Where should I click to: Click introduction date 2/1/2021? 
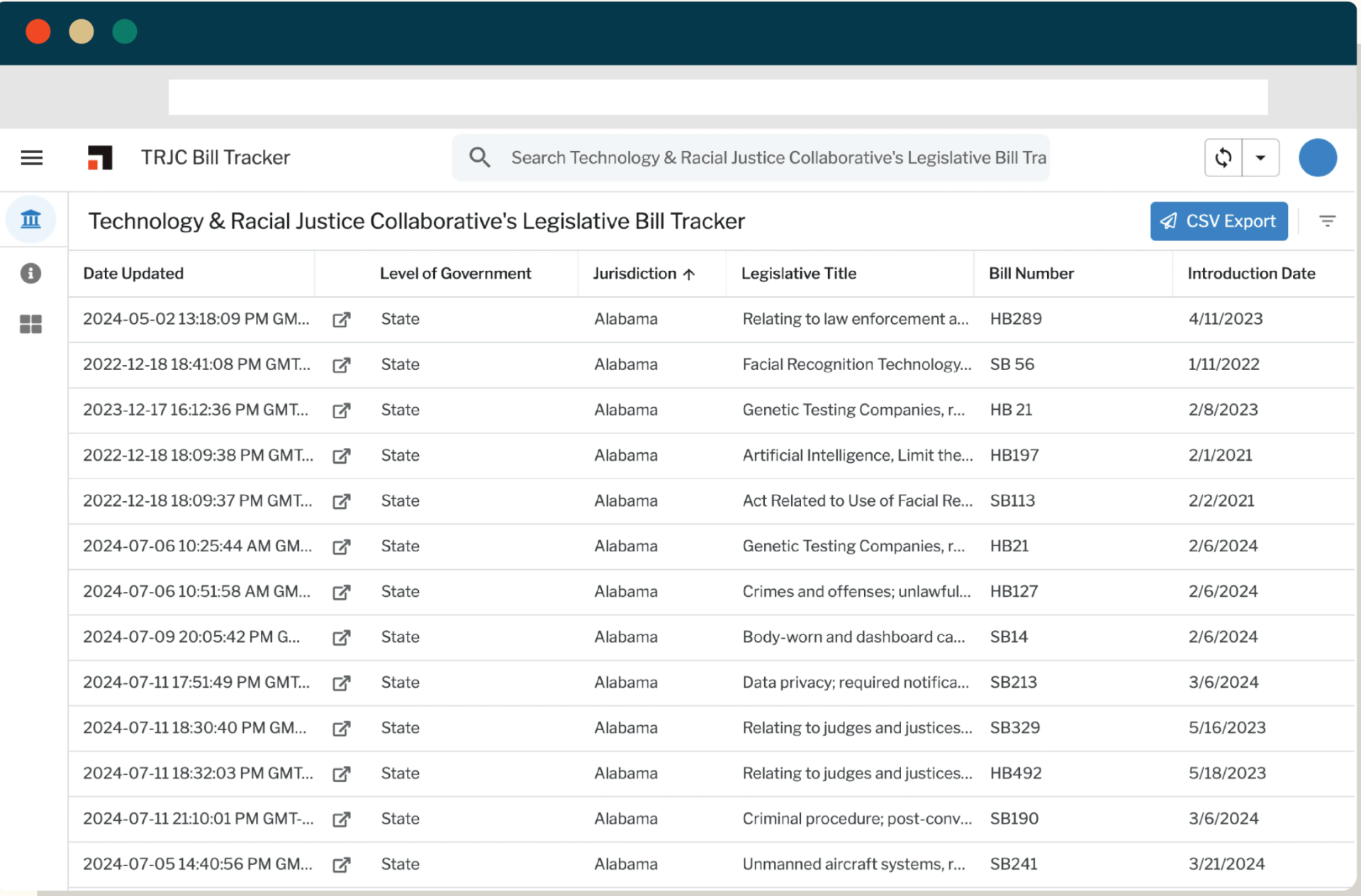click(1221, 455)
